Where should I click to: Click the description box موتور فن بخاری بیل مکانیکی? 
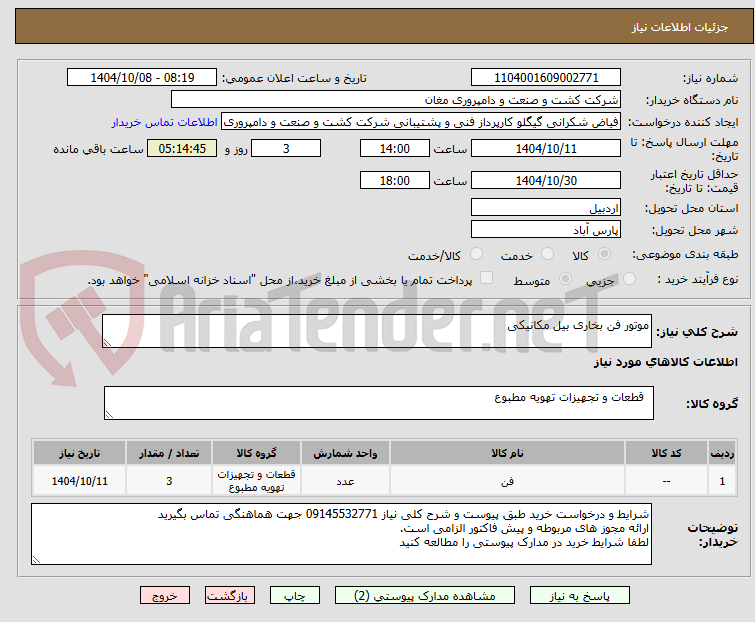pos(377,331)
